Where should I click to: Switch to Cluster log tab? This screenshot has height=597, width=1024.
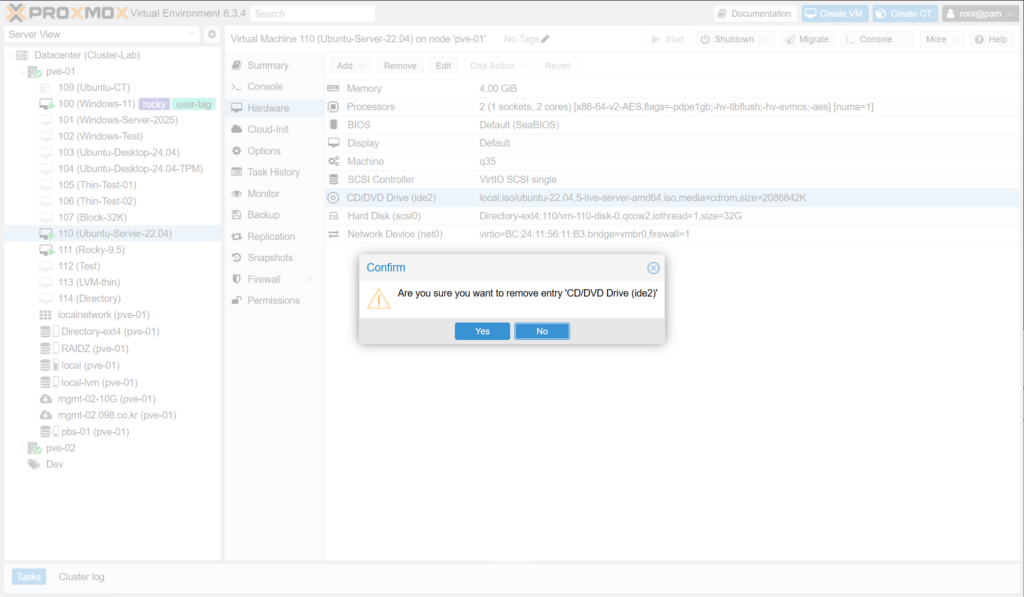pos(81,576)
